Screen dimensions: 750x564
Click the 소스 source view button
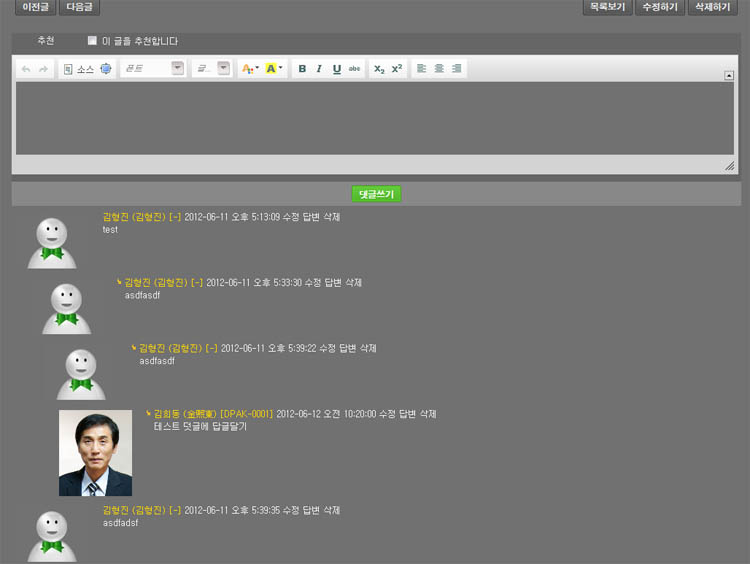79,69
